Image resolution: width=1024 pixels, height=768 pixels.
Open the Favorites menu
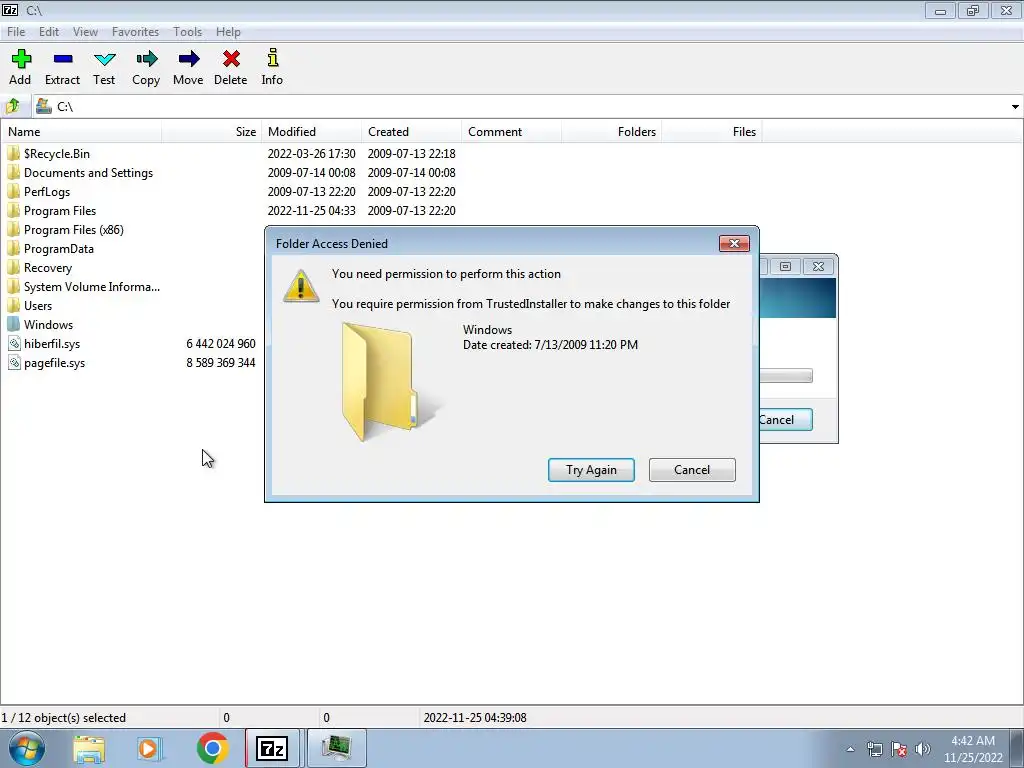[x=135, y=31]
